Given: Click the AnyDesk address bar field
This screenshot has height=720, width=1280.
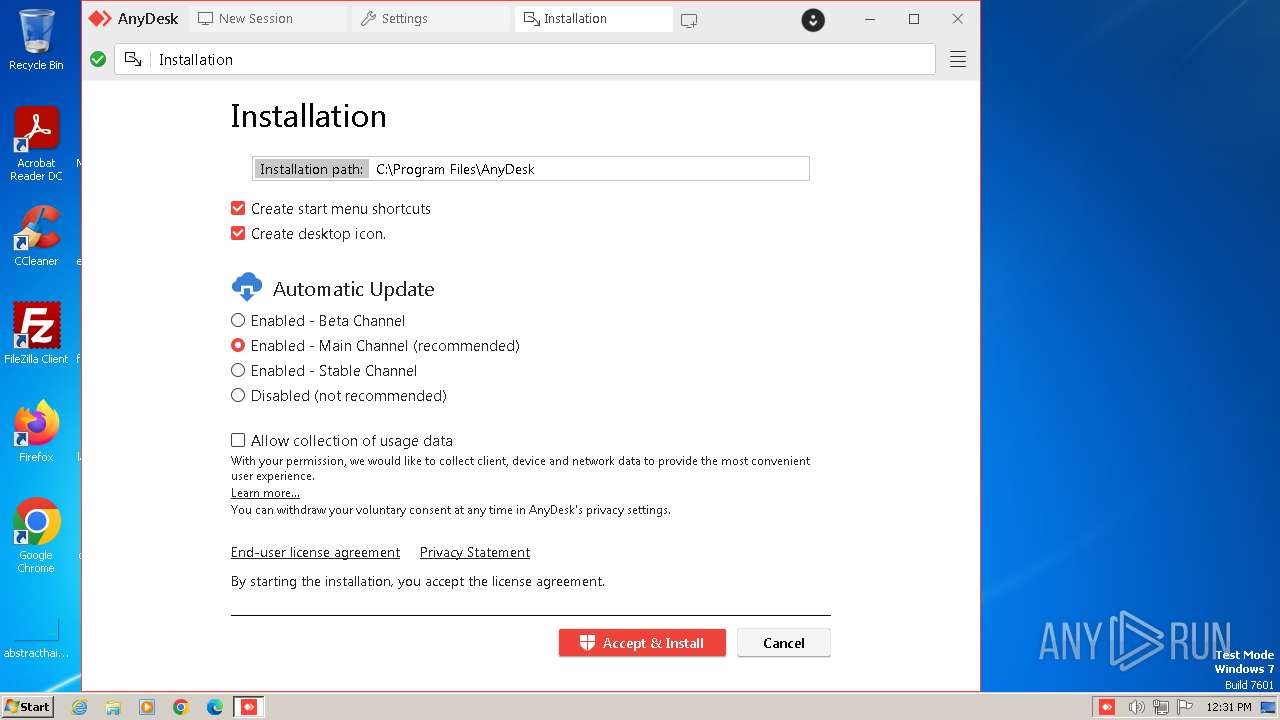Looking at the screenshot, I should pos(525,59).
